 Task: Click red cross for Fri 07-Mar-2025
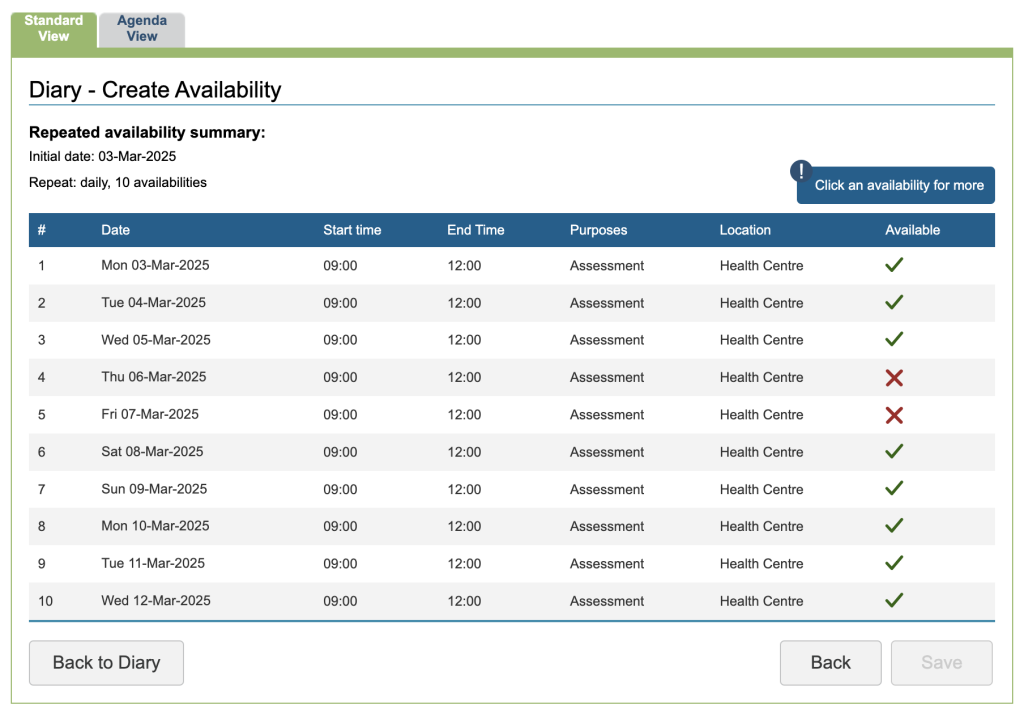pos(894,415)
